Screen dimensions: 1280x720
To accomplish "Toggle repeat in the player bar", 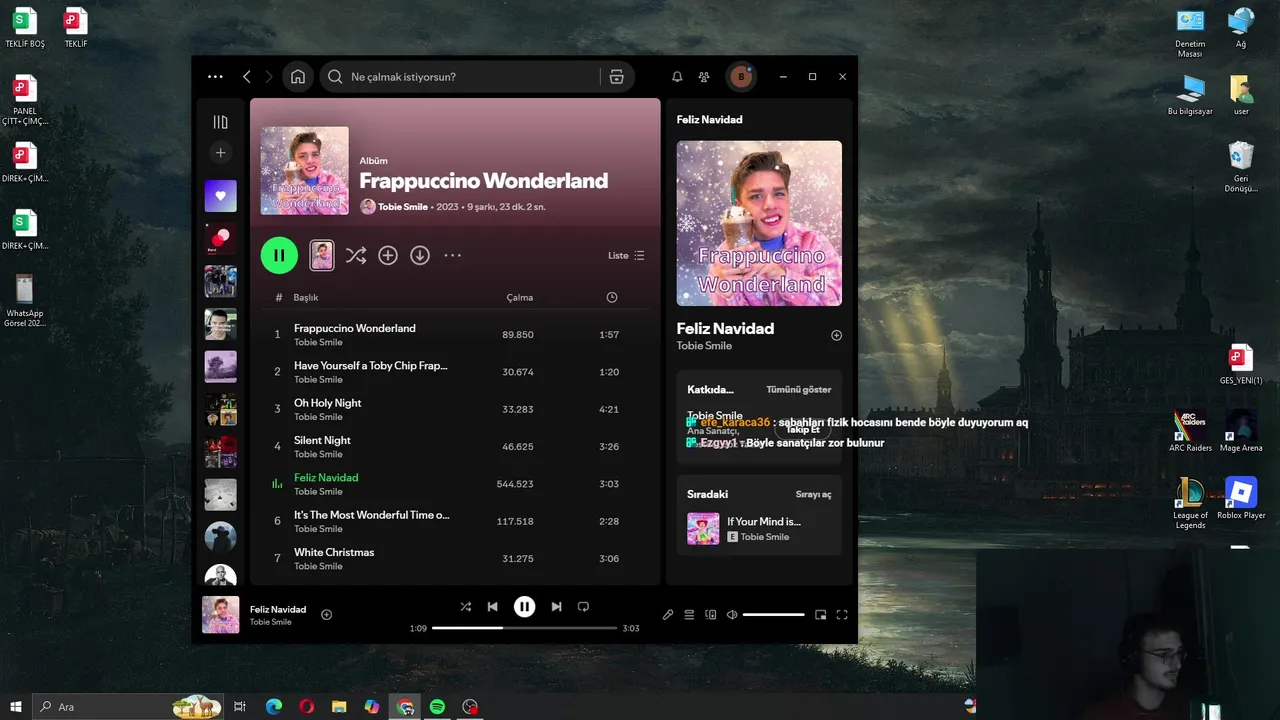I will point(584,606).
